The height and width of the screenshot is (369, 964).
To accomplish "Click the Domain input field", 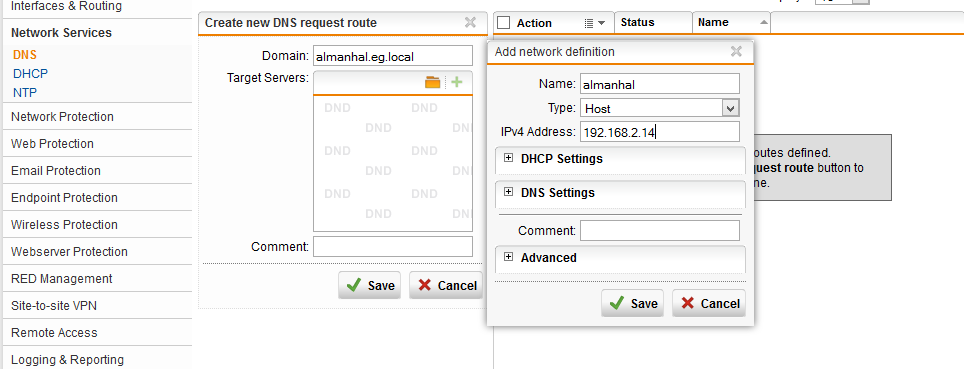I will click(x=393, y=56).
